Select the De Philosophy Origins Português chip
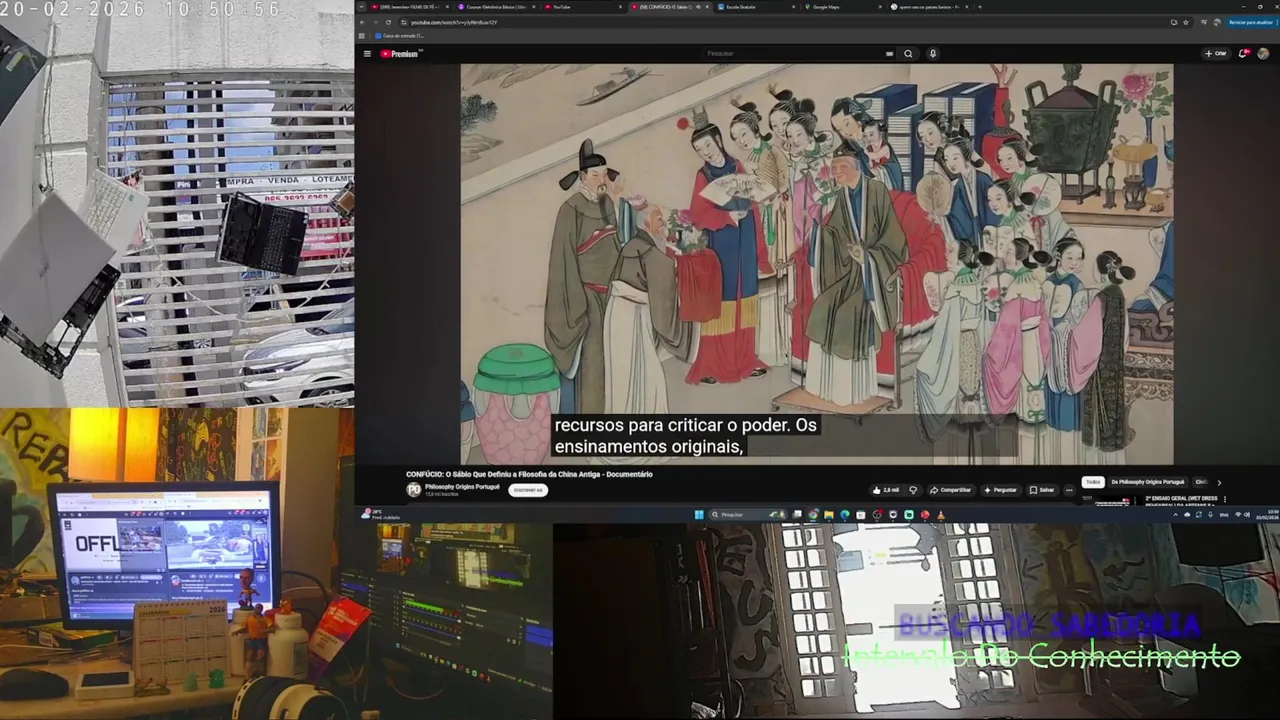1280x720 pixels. tap(1148, 482)
